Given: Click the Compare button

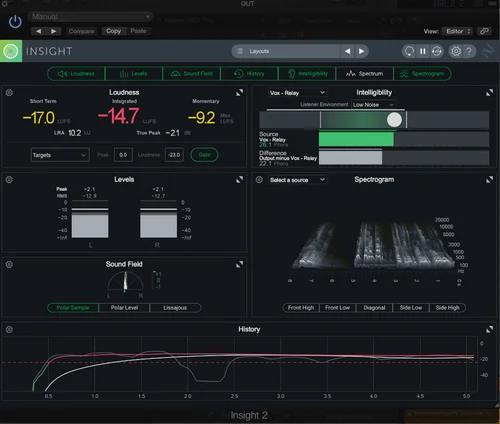Looking at the screenshot, I should pos(81,31).
